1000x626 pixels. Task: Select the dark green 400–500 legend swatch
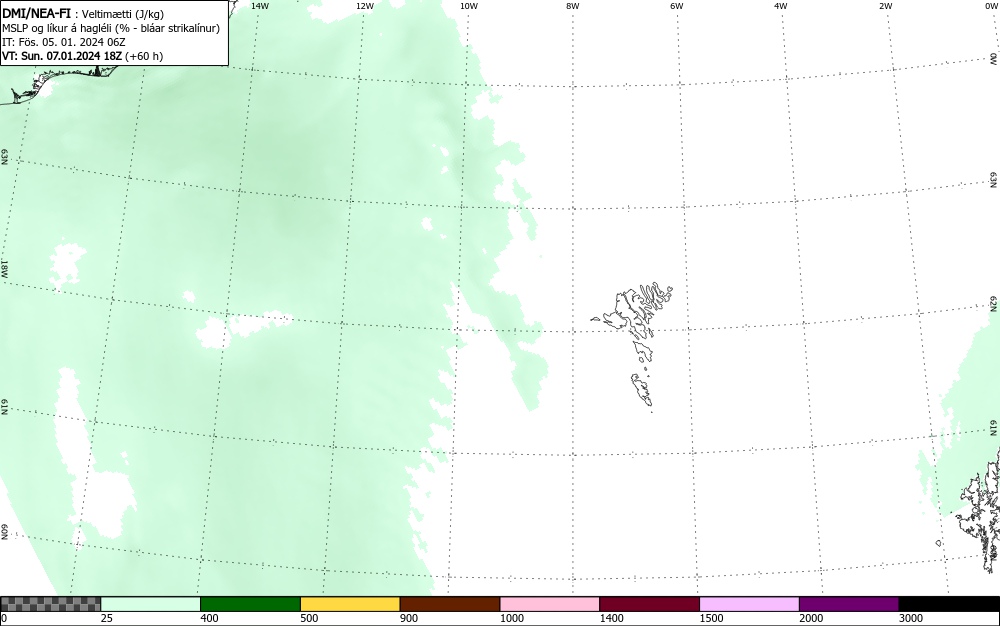[250, 604]
